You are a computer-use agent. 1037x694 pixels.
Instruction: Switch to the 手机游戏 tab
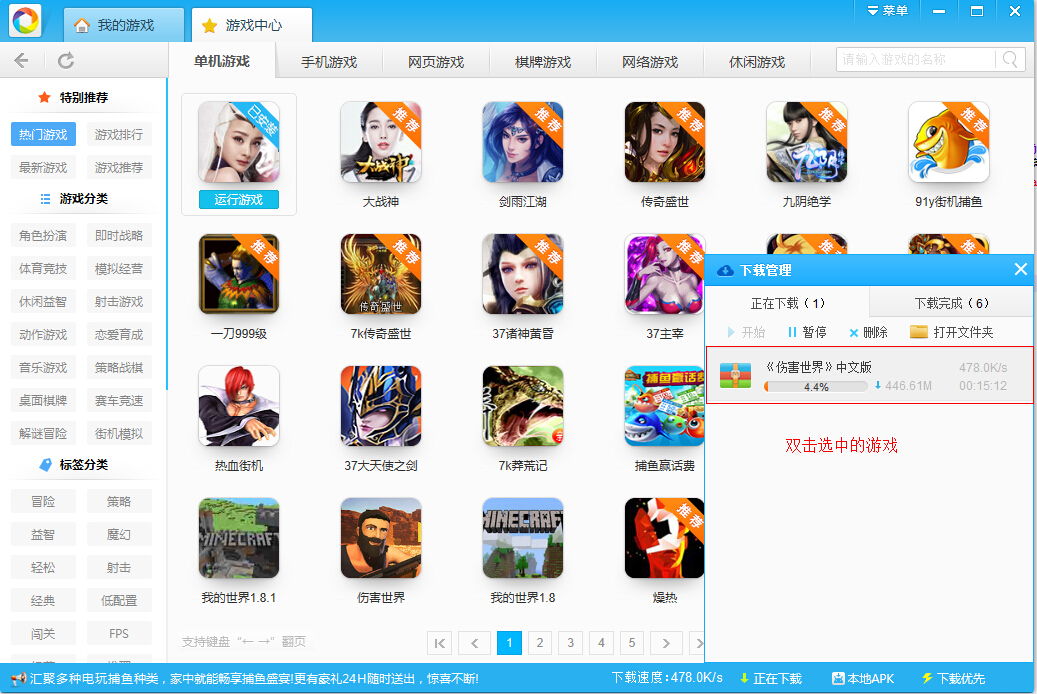point(327,60)
